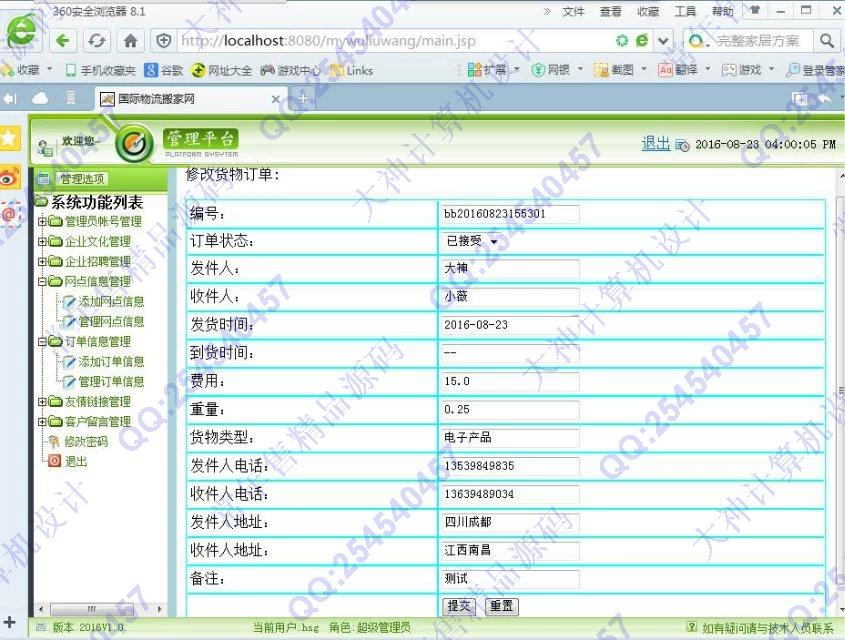Expand 客户留言管理 tree node
Screen dimensions: 845x640
tap(42, 421)
